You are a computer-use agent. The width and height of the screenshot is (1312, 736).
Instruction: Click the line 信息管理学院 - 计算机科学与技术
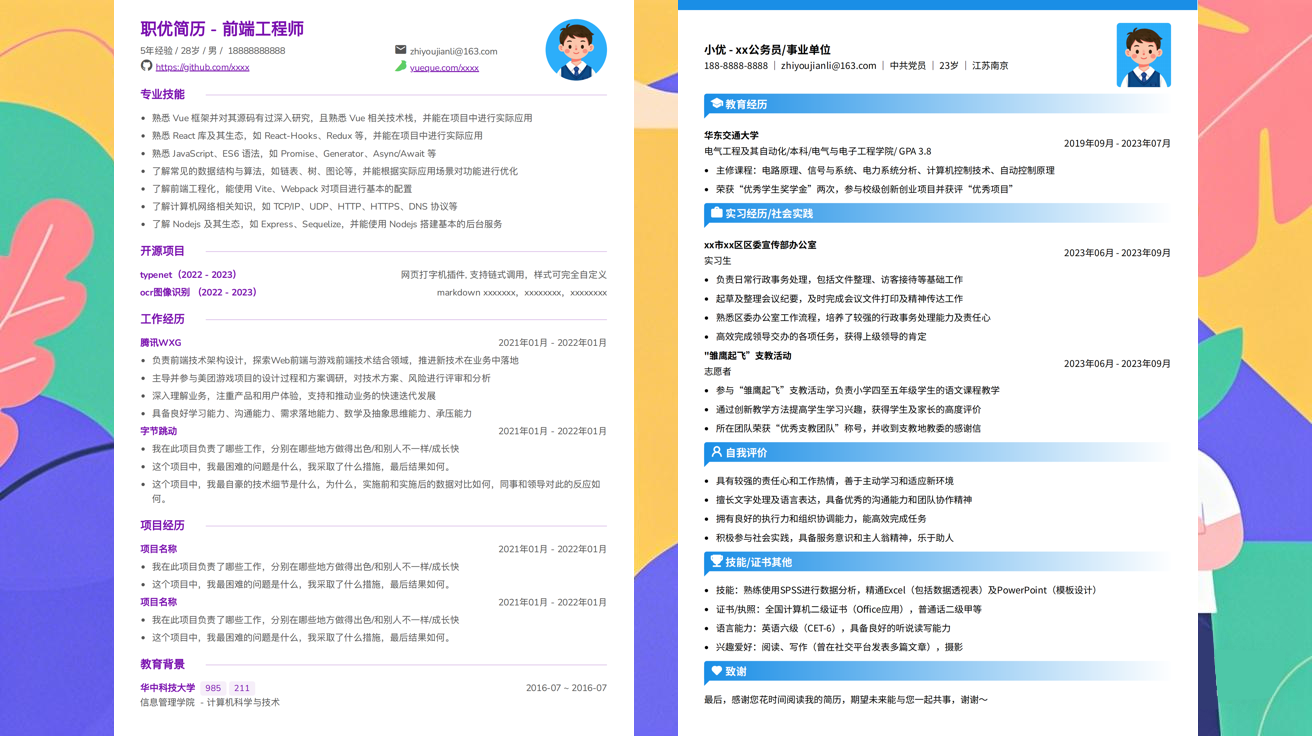[210, 702]
